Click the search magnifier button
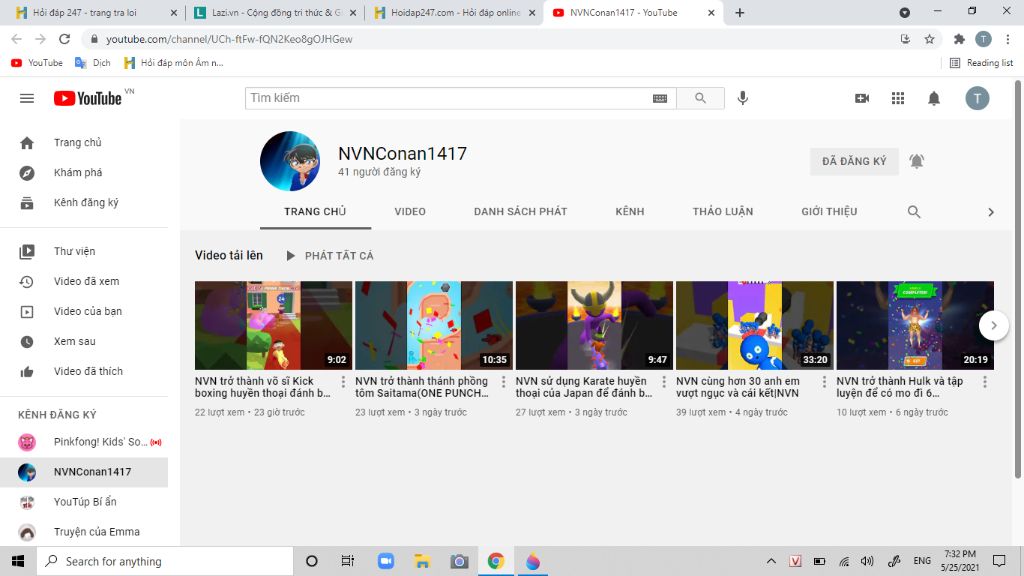This screenshot has width=1024, height=576. point(700,99)
